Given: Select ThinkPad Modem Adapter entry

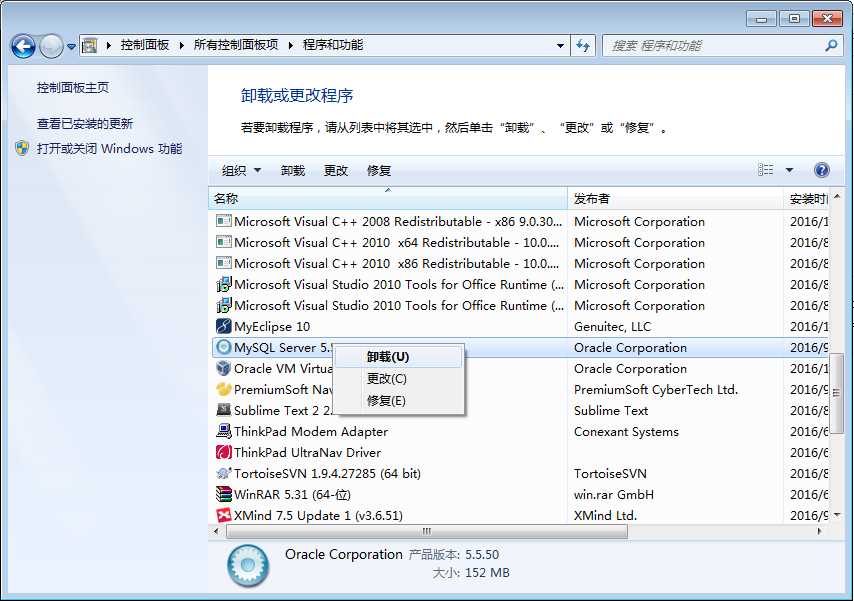Looking at the screenshot, I should [x=311, y=432].
